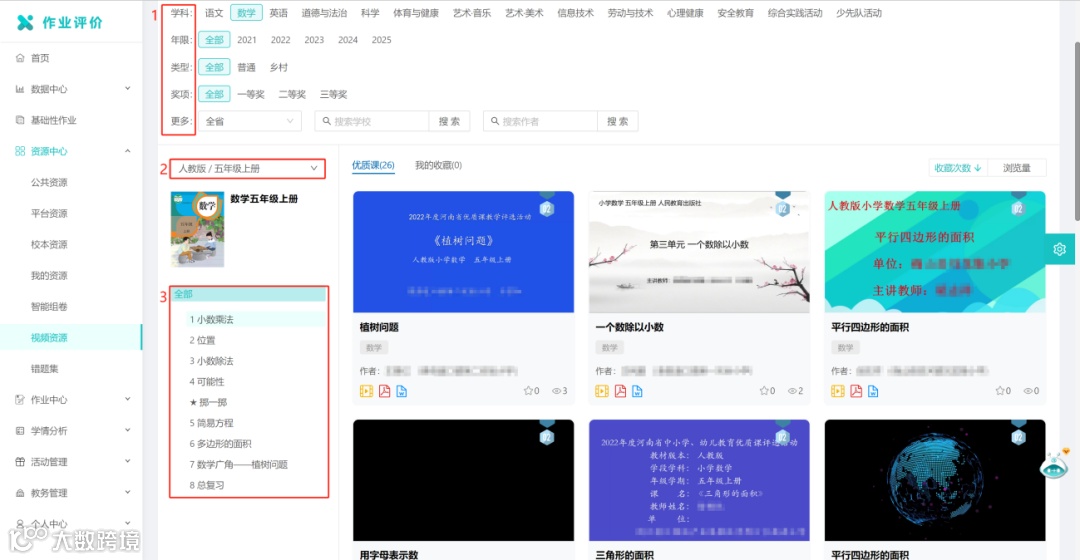Select year 2023 filter
This screenshot has width=1080, height=560.
tap(314, 40)
